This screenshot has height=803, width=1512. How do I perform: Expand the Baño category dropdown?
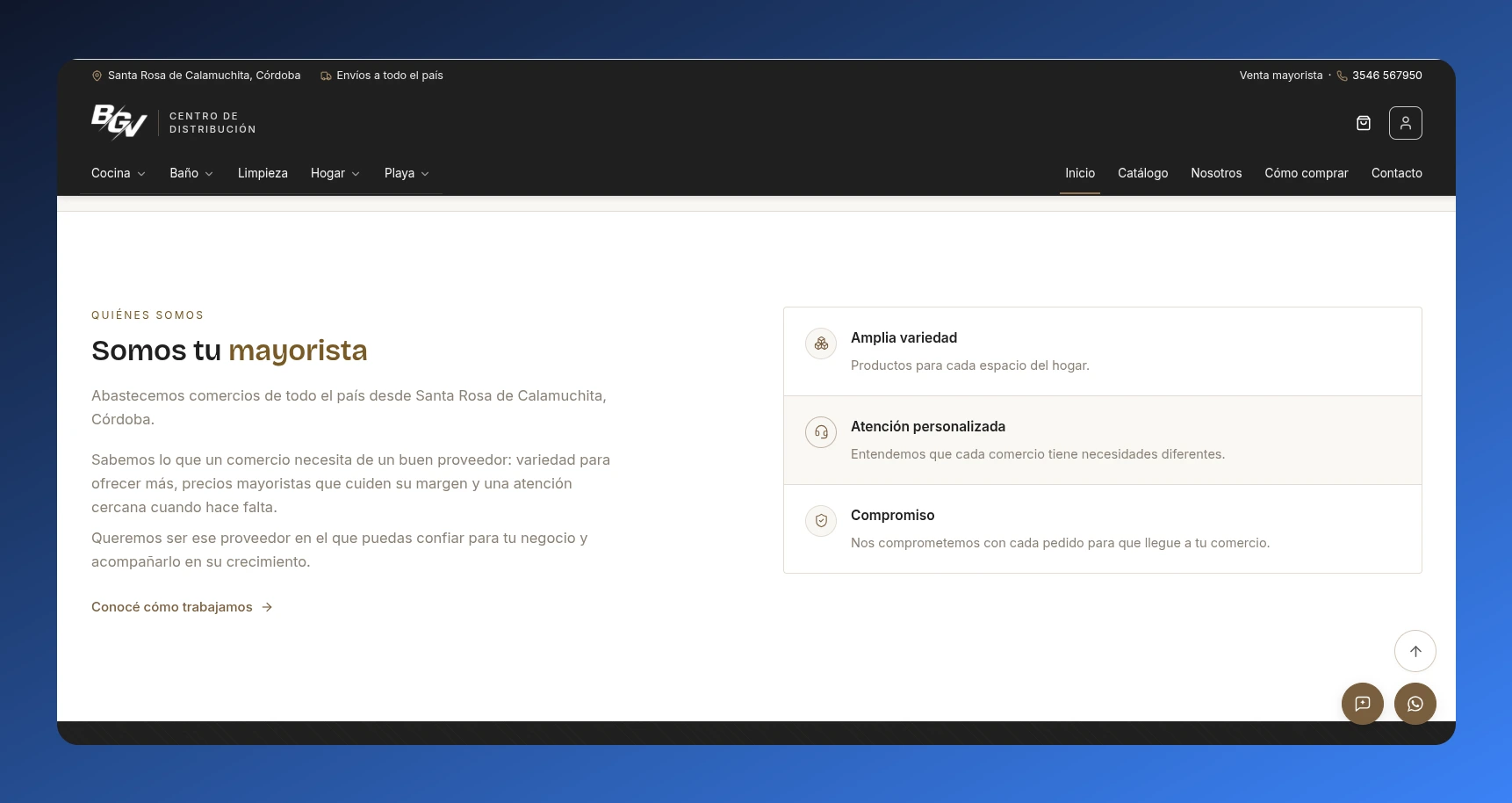pos(191,173)
